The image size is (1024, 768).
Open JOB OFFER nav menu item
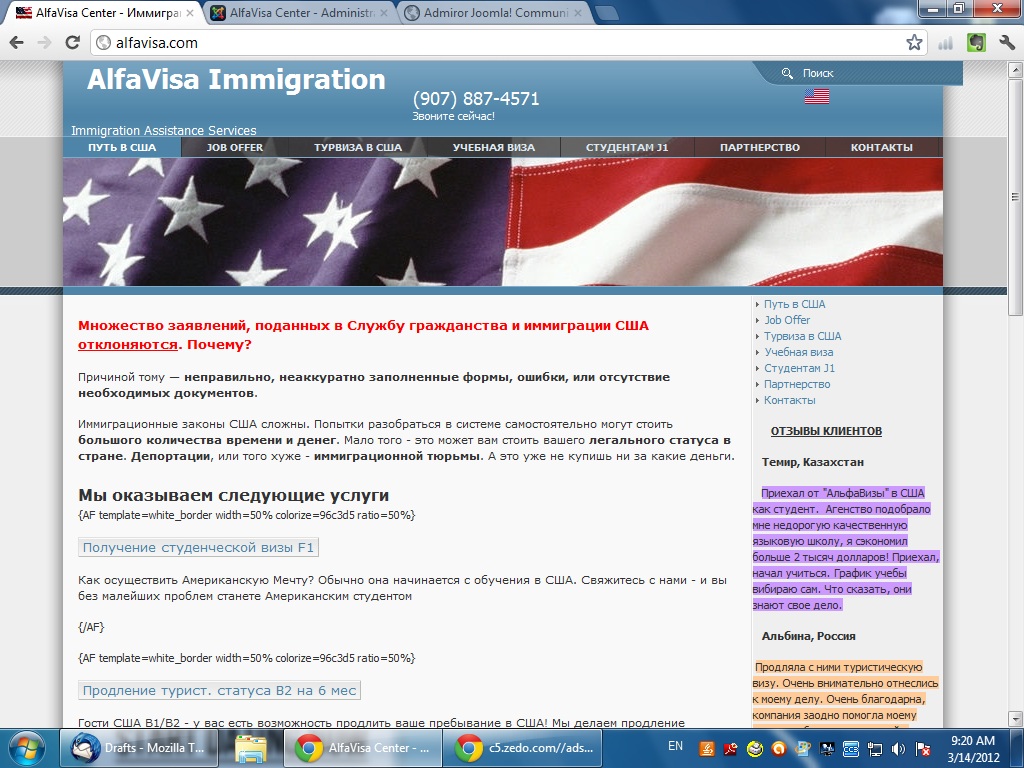click(234, 147)
